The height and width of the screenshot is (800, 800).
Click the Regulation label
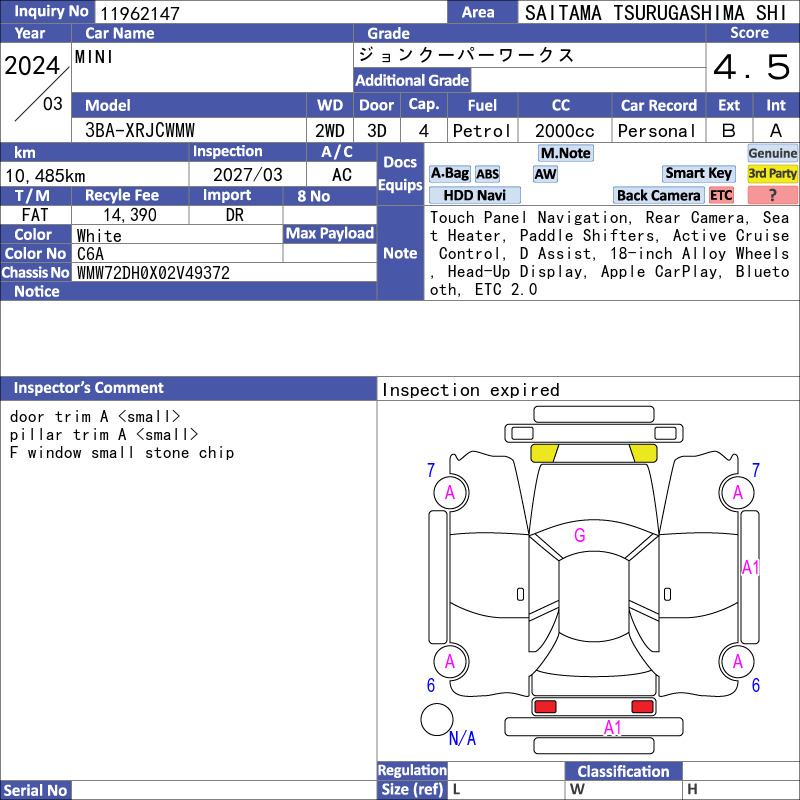coord(412,770)
